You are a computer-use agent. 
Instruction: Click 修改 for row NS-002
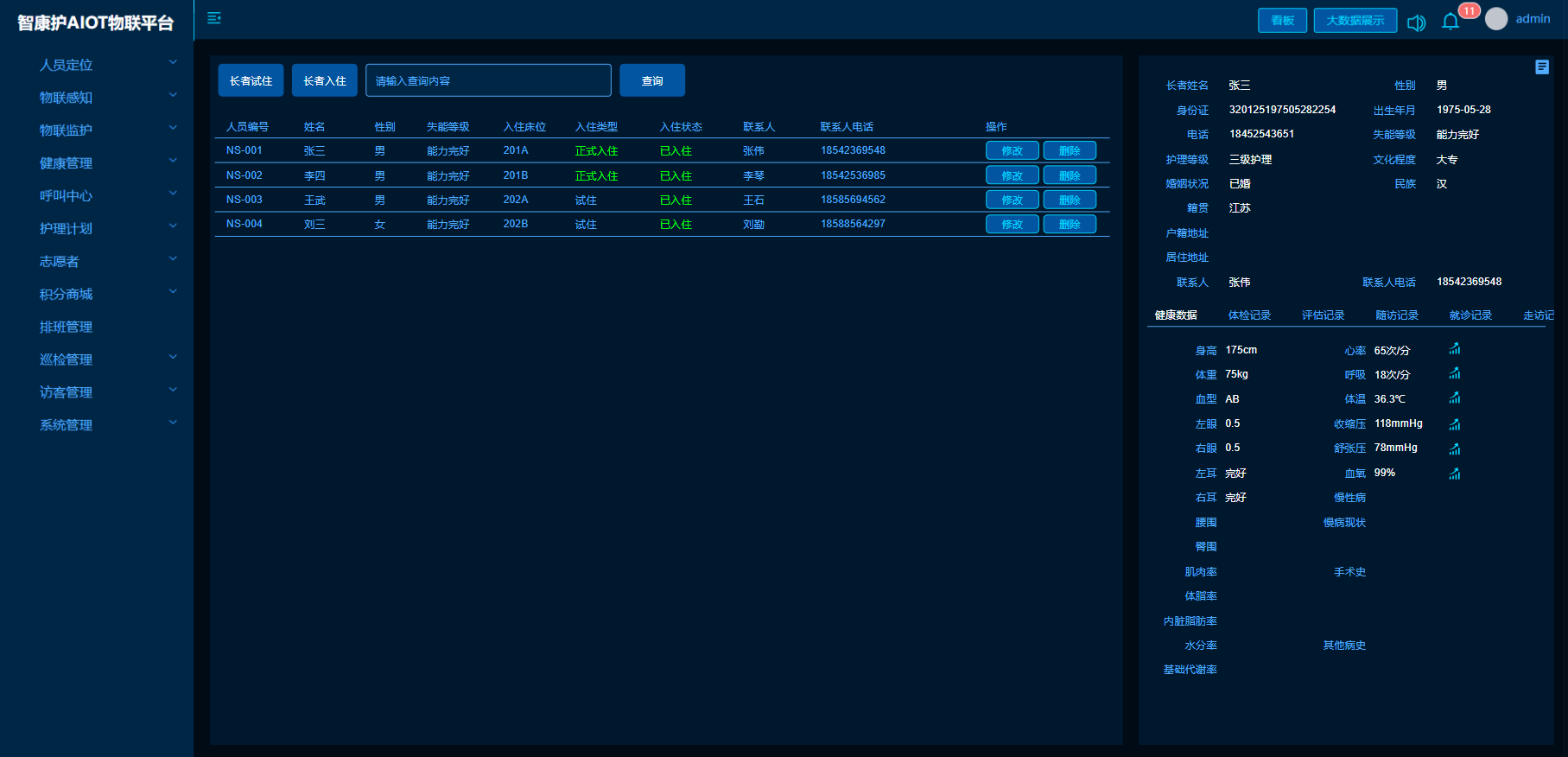pyautogui.click(x=1012, y=175)
